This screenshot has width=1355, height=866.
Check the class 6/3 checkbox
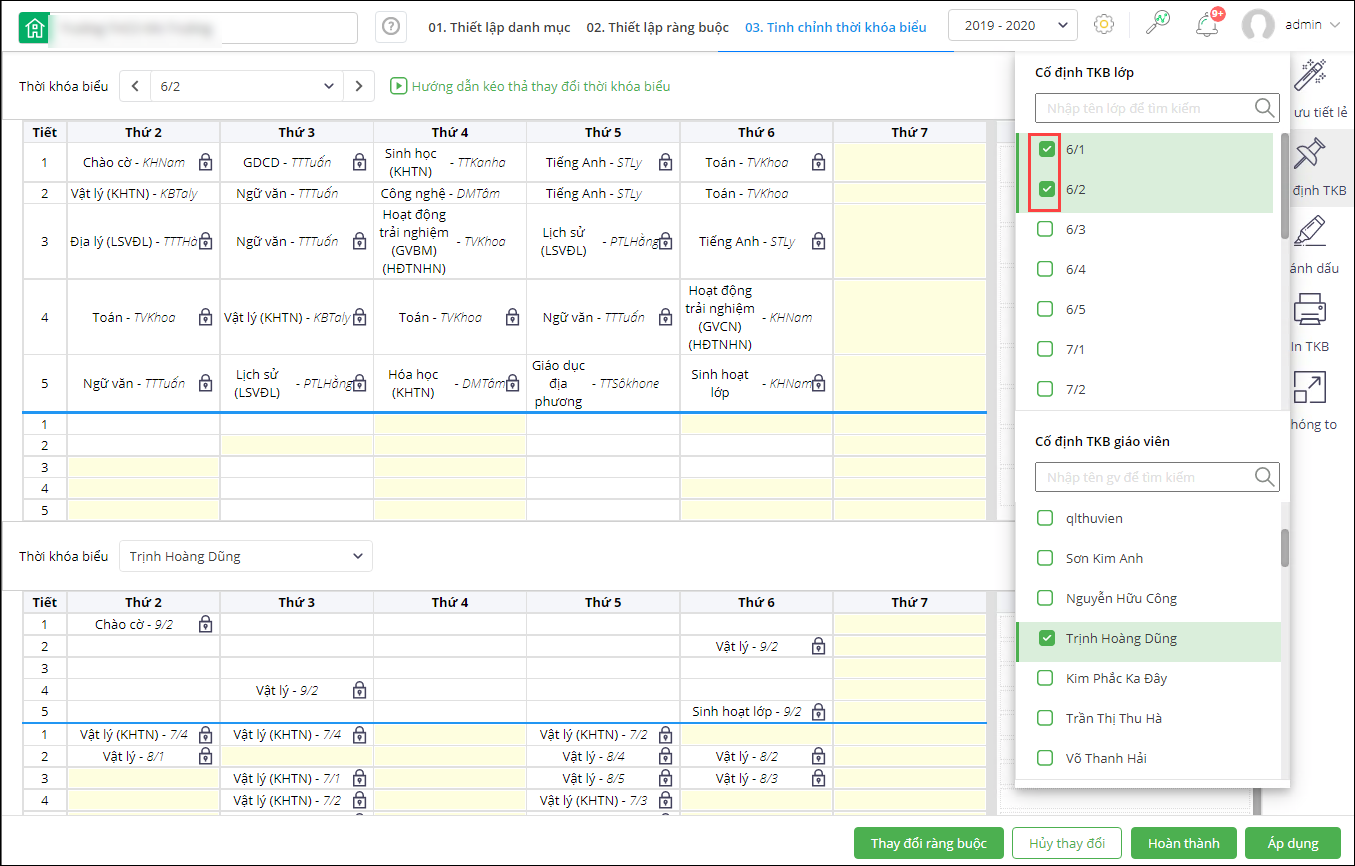(x=1046, y=229)
